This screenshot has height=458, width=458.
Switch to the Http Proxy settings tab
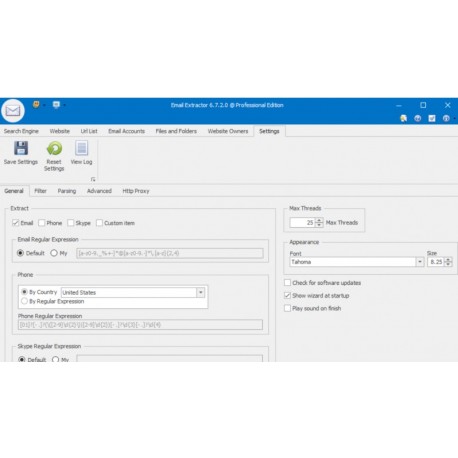[136, 191]
